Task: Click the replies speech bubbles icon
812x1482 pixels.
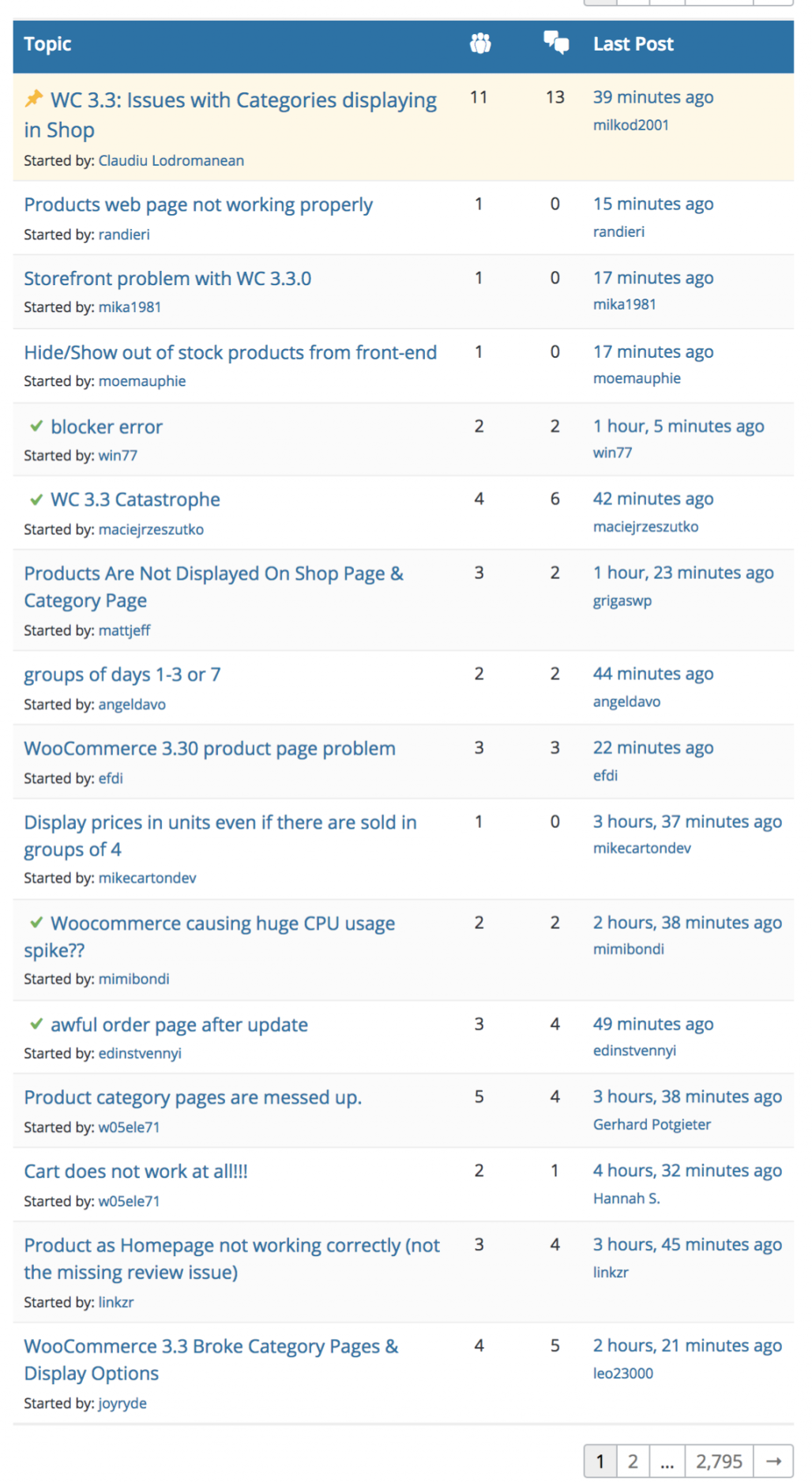Action: click(x=556, y=43)
